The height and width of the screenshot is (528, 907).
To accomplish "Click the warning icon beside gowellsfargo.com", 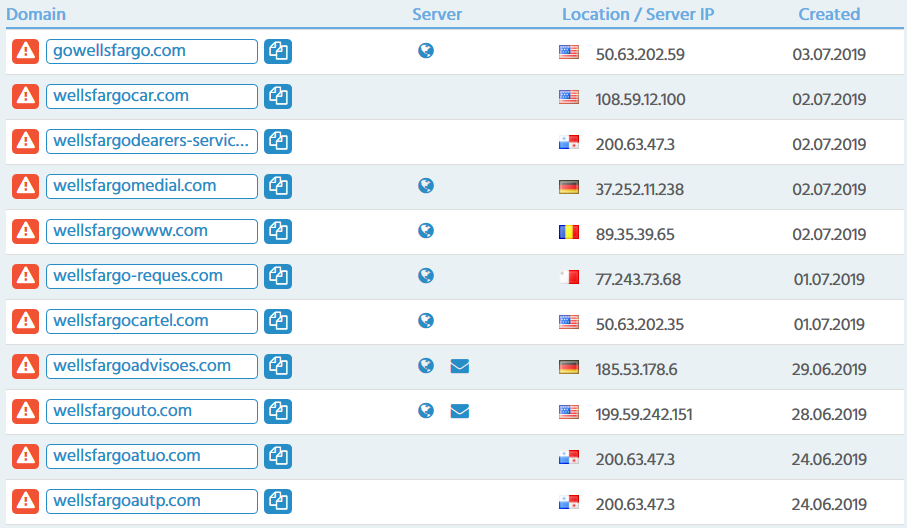I will click(x=25, y=52).
